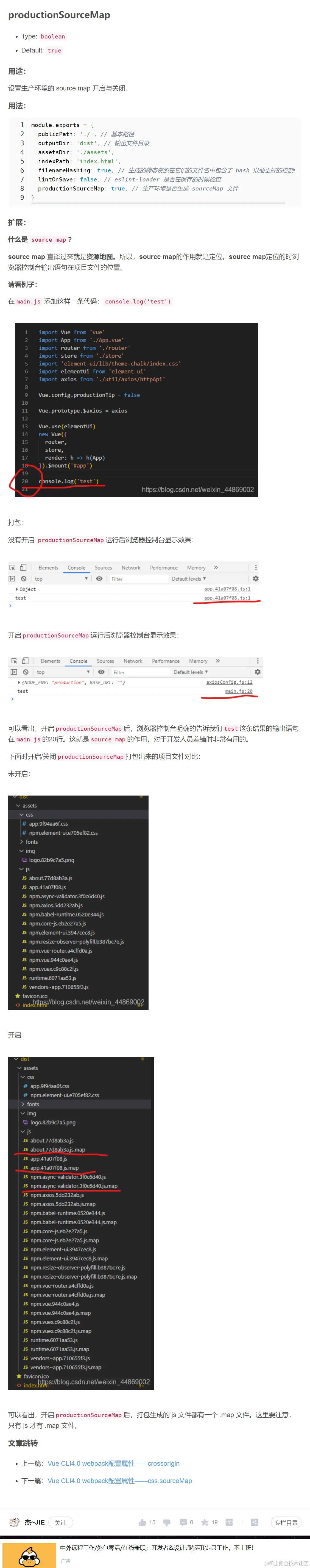The width and height of the screenshot is (310, 1568).
Task: Click the thumbs-up like icon with 15
Action: pyautogui.click(x=142, y=1522)
